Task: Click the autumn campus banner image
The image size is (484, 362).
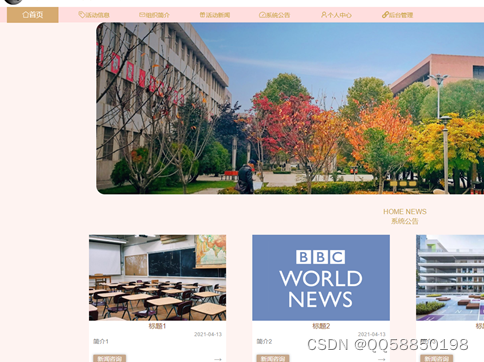Action: point(290,108)
